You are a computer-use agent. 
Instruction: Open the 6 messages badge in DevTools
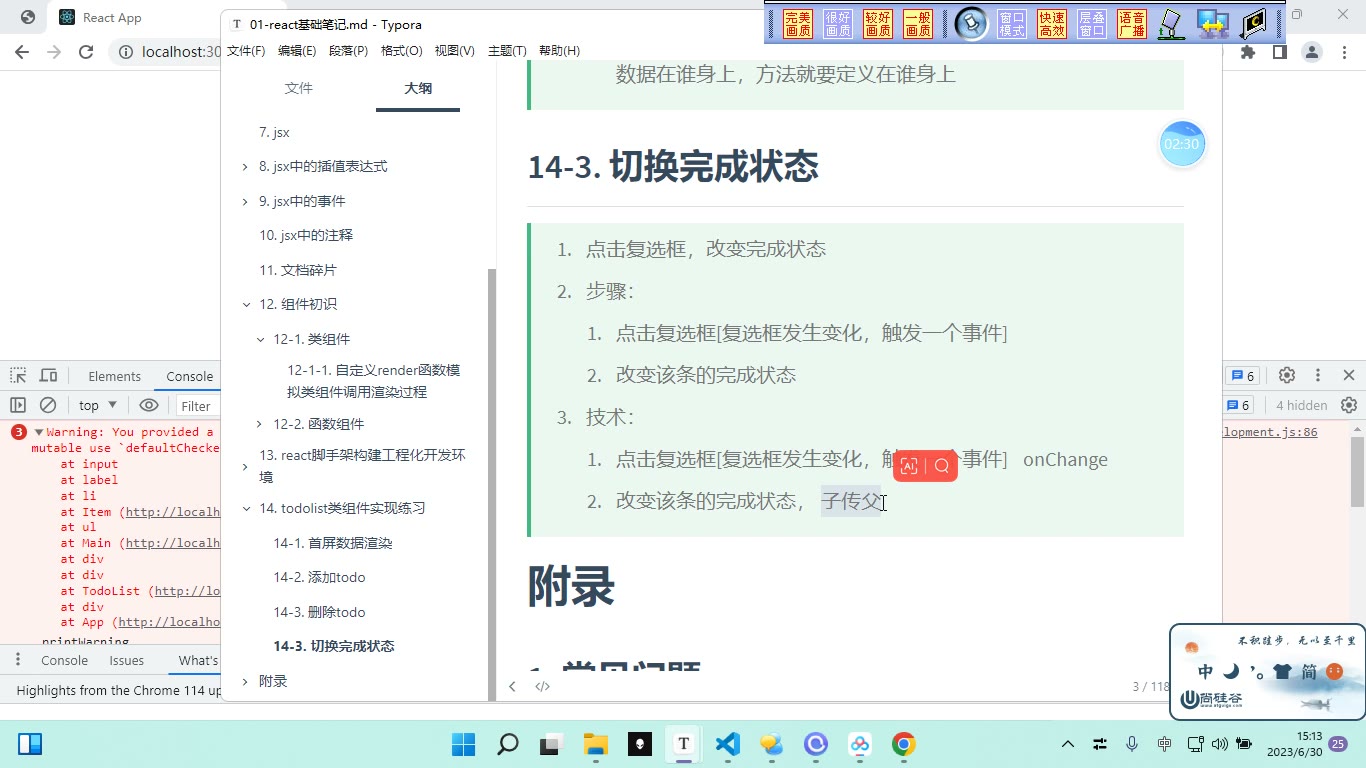pos(1242,375)
